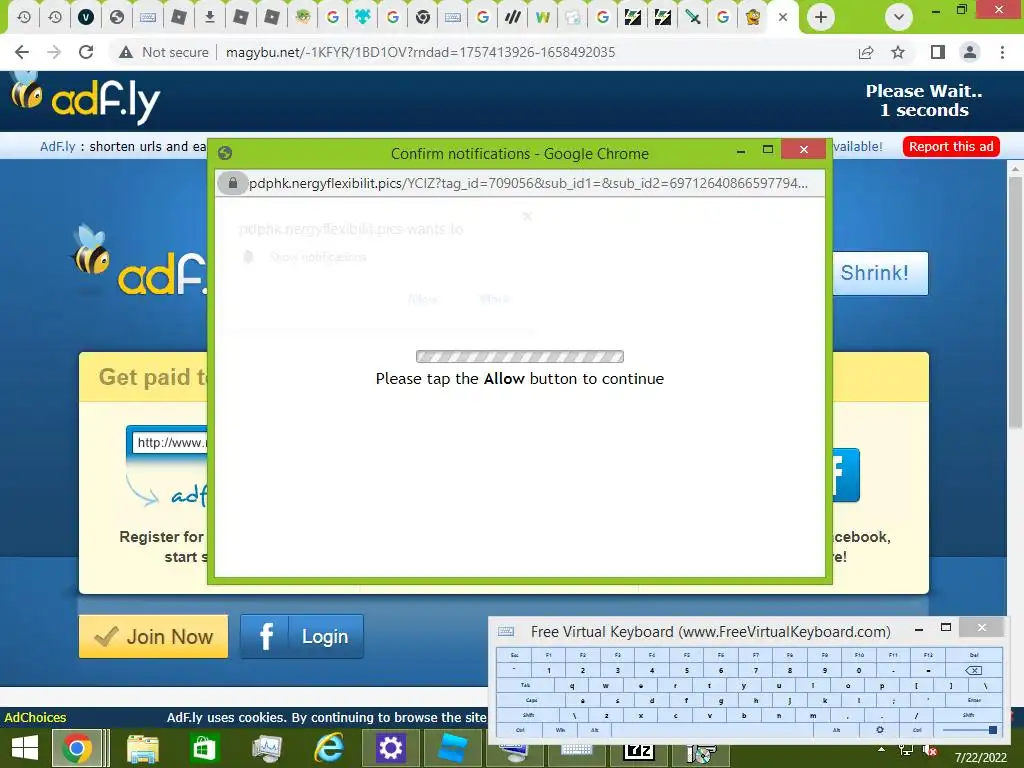The width and height of the screenshot is (1024, 768).
Task: Click the AdChoices link
Action: (x=35, y=717)
